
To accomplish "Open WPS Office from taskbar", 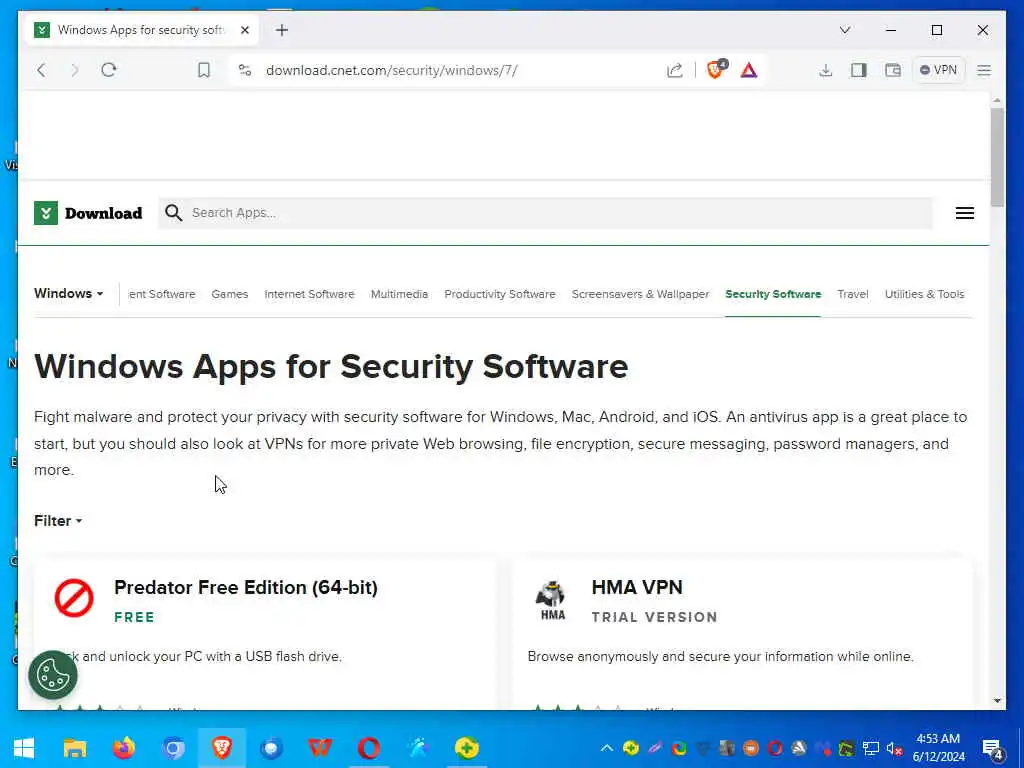I will point(320,748).
